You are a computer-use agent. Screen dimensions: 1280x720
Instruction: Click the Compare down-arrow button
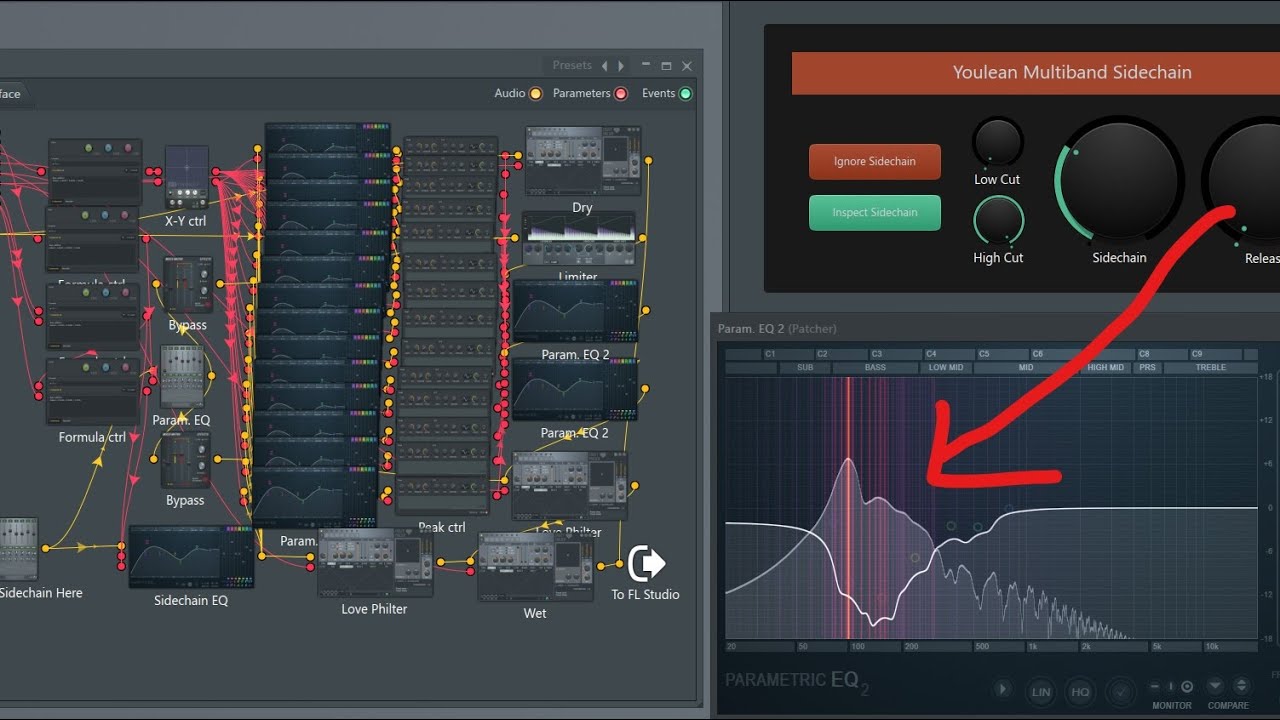1215,686
